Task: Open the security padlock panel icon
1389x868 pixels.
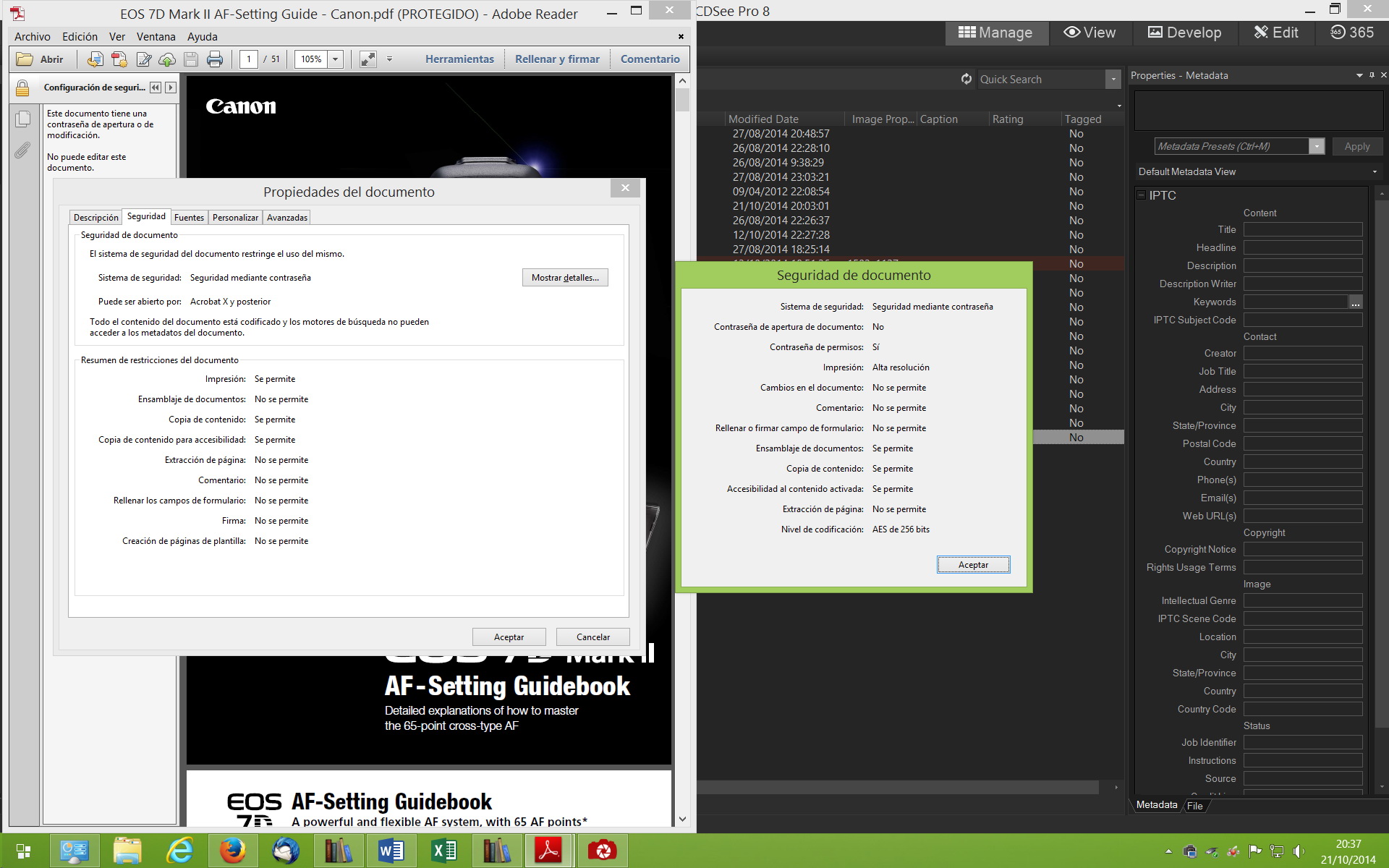Action: [22, 88]
